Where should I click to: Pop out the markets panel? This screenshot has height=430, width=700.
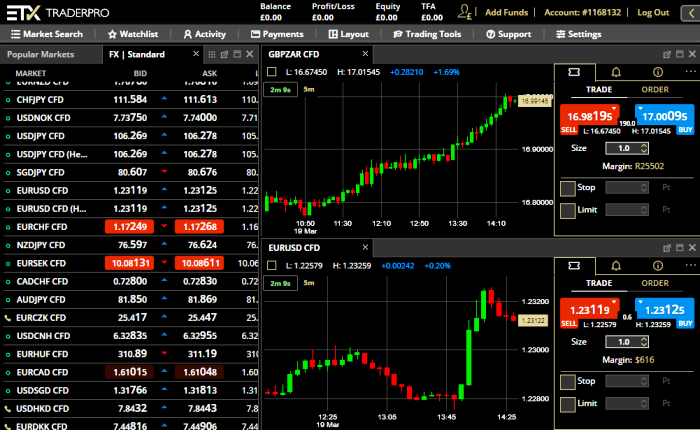coord(224,54)
